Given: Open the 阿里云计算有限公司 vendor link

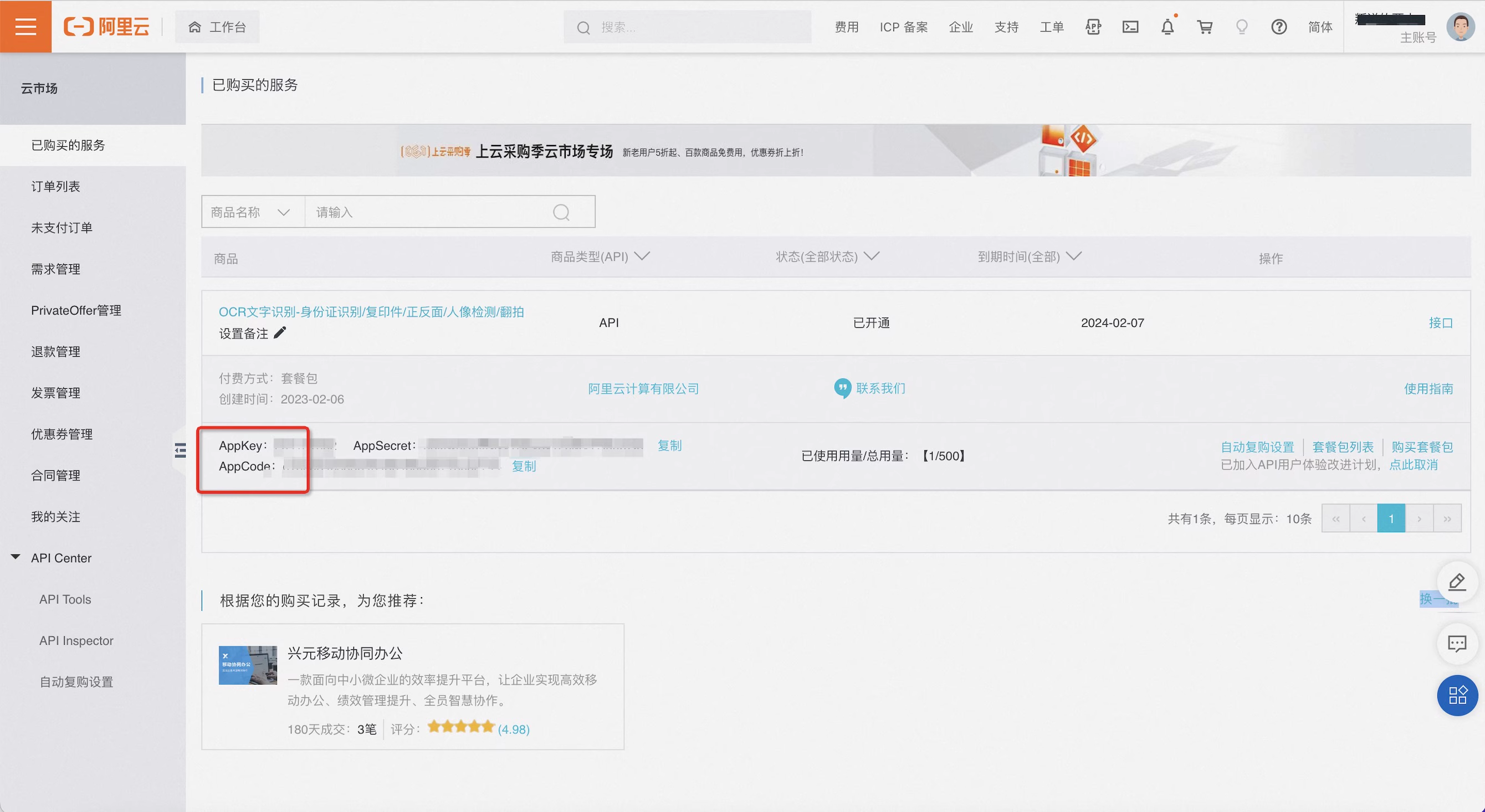Looking at the screenshot, I should point(643,389).
